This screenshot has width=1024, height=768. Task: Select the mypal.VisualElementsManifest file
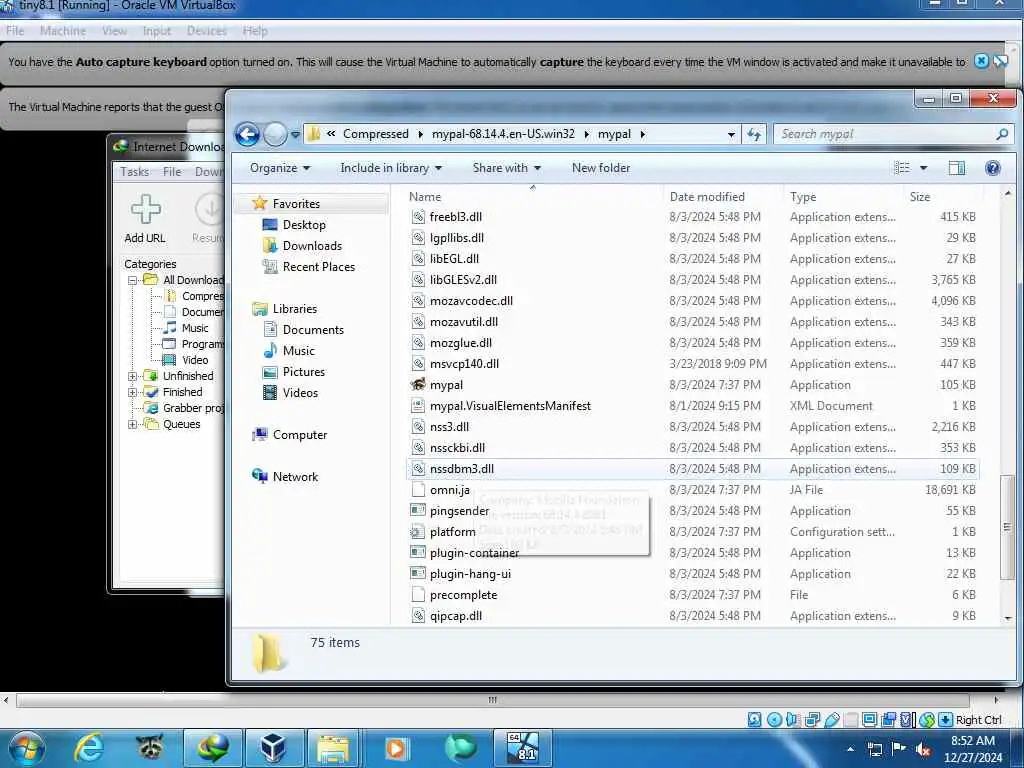[x=692, y=406]
